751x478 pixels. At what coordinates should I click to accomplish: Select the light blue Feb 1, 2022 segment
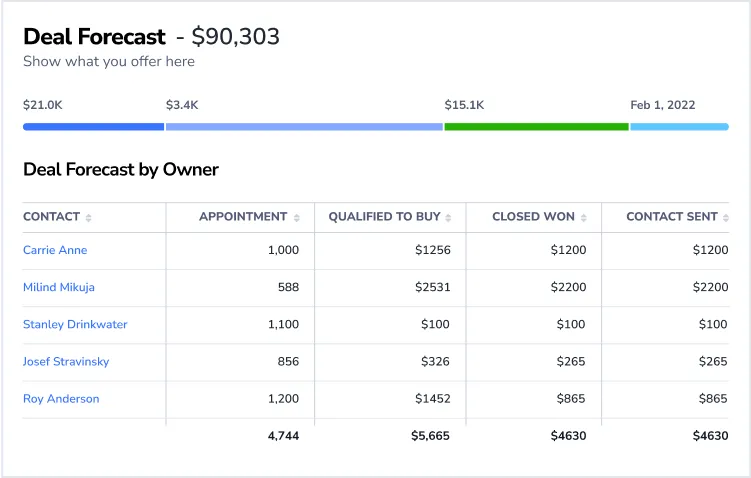coord(679,127)
